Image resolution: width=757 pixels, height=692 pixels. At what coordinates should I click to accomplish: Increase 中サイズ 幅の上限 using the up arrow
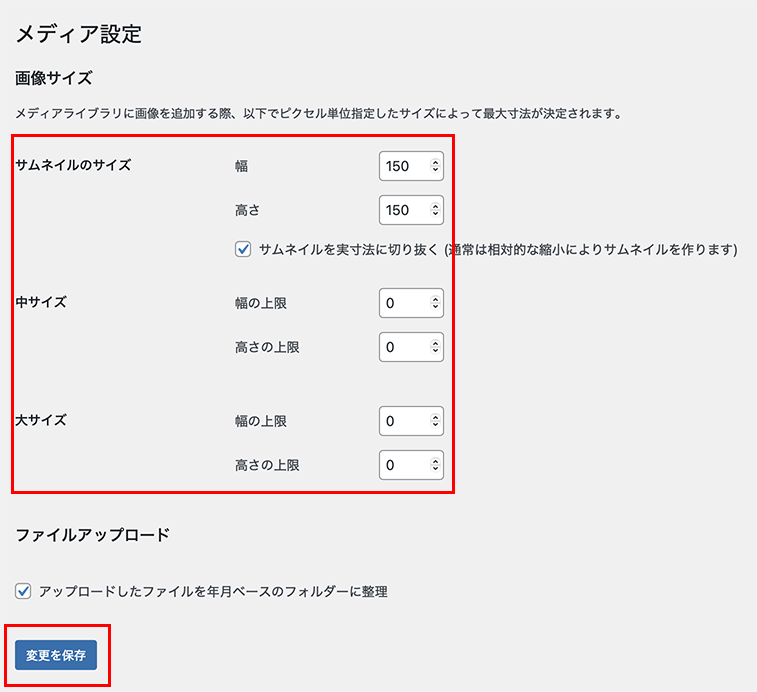tap(435, 299)
